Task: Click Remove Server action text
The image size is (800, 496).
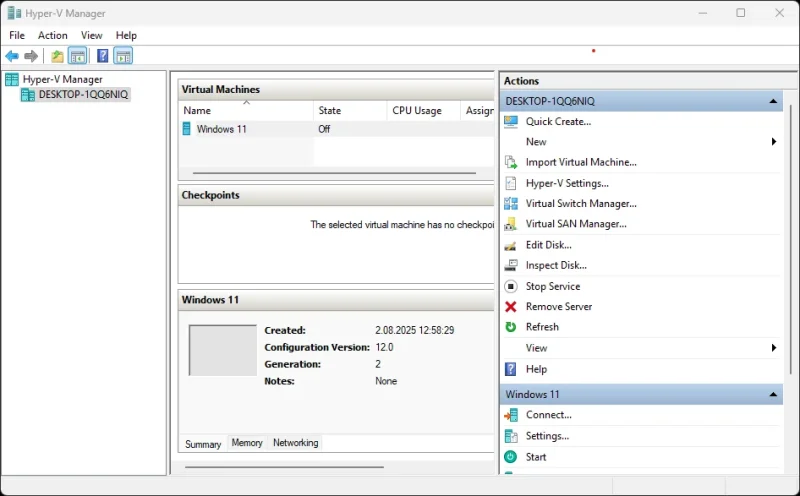Action: coord(559,307)
